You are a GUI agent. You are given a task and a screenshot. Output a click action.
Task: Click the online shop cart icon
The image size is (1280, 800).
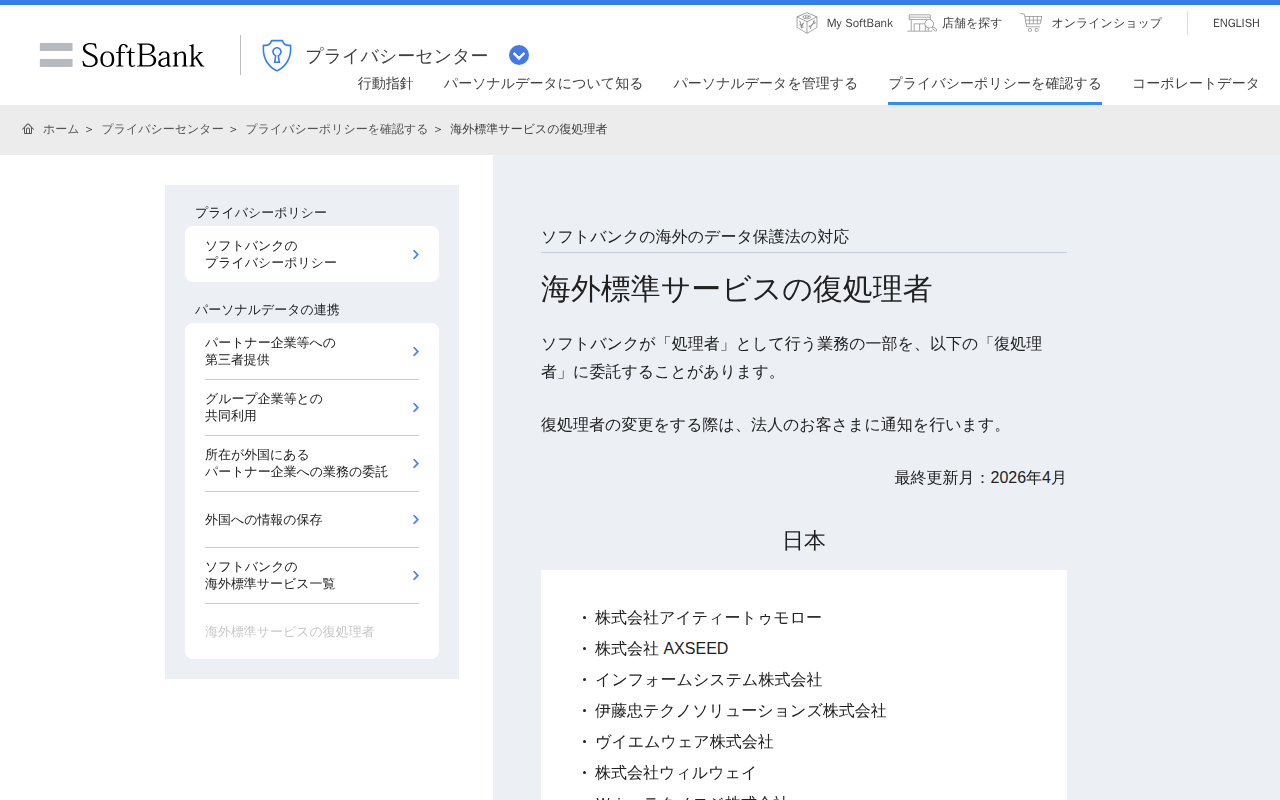(1031, 22)
